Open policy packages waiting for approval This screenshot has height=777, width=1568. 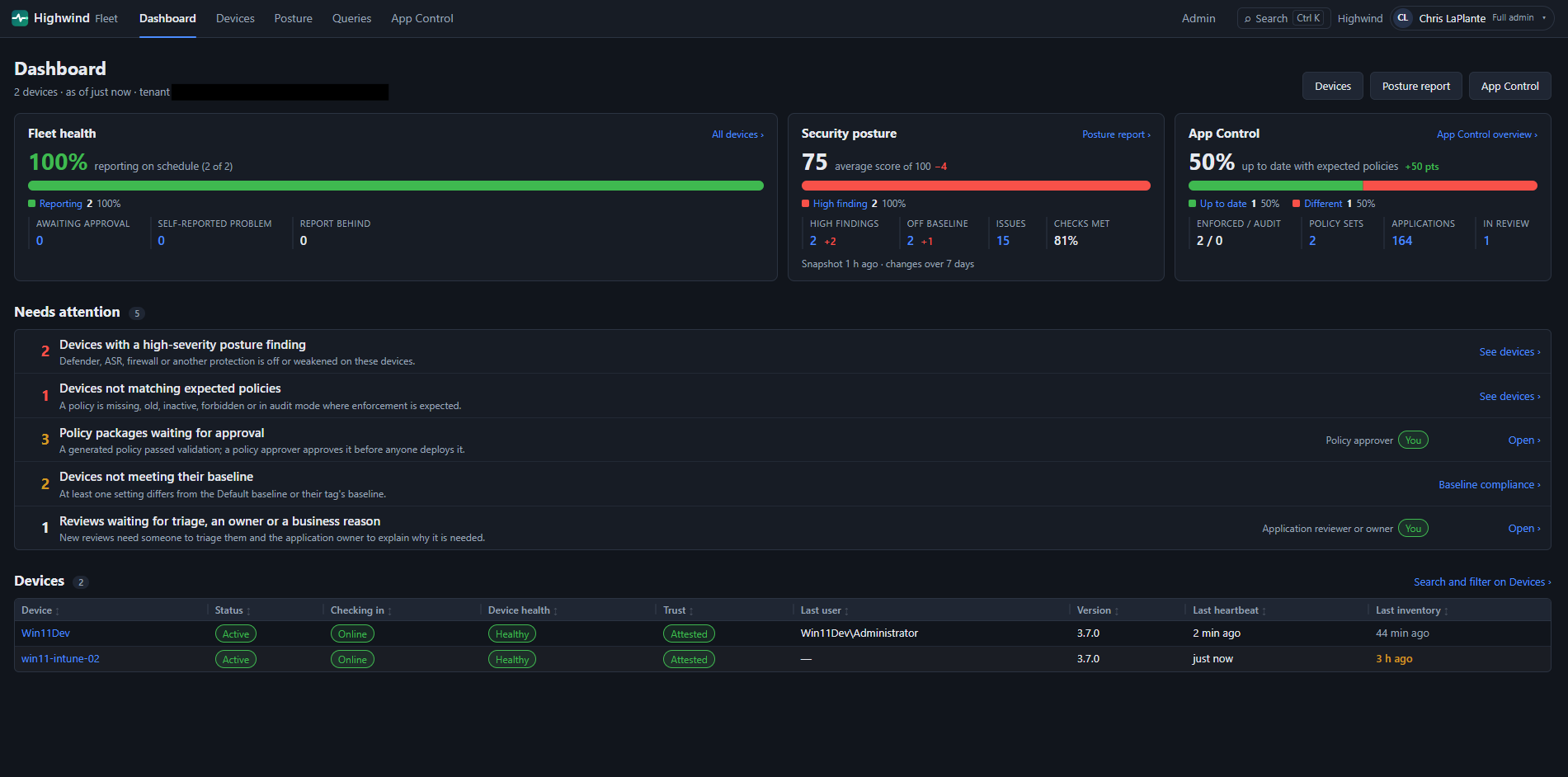click(1524, 440)
